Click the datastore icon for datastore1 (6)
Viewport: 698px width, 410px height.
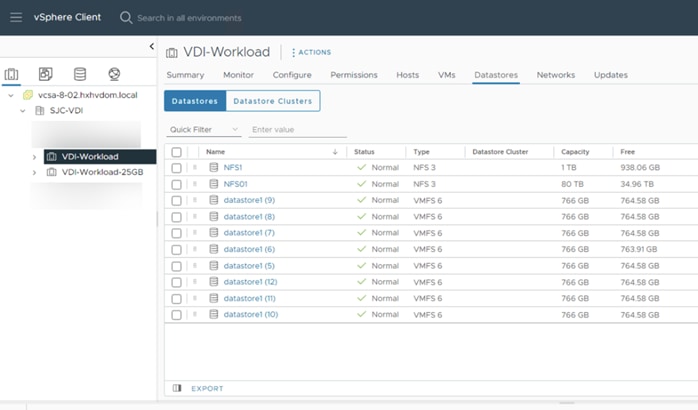click(x=214, y=249)
